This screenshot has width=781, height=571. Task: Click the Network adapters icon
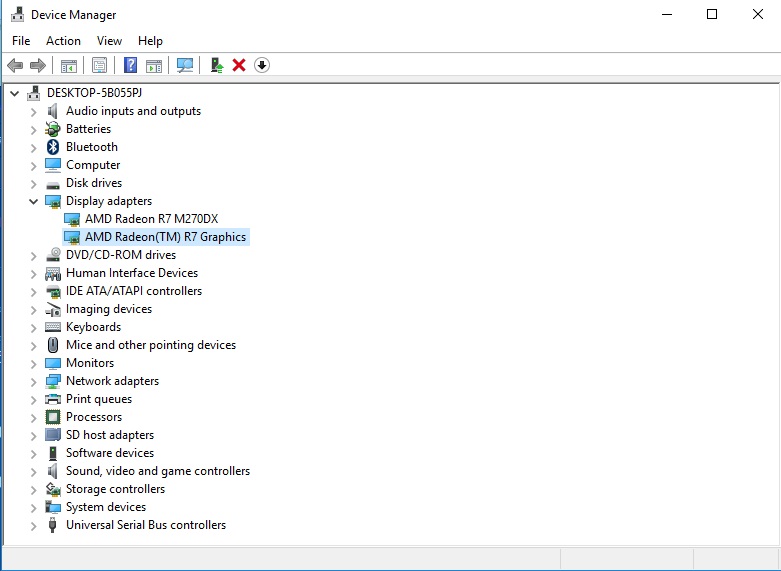click(x=53, y=381)
